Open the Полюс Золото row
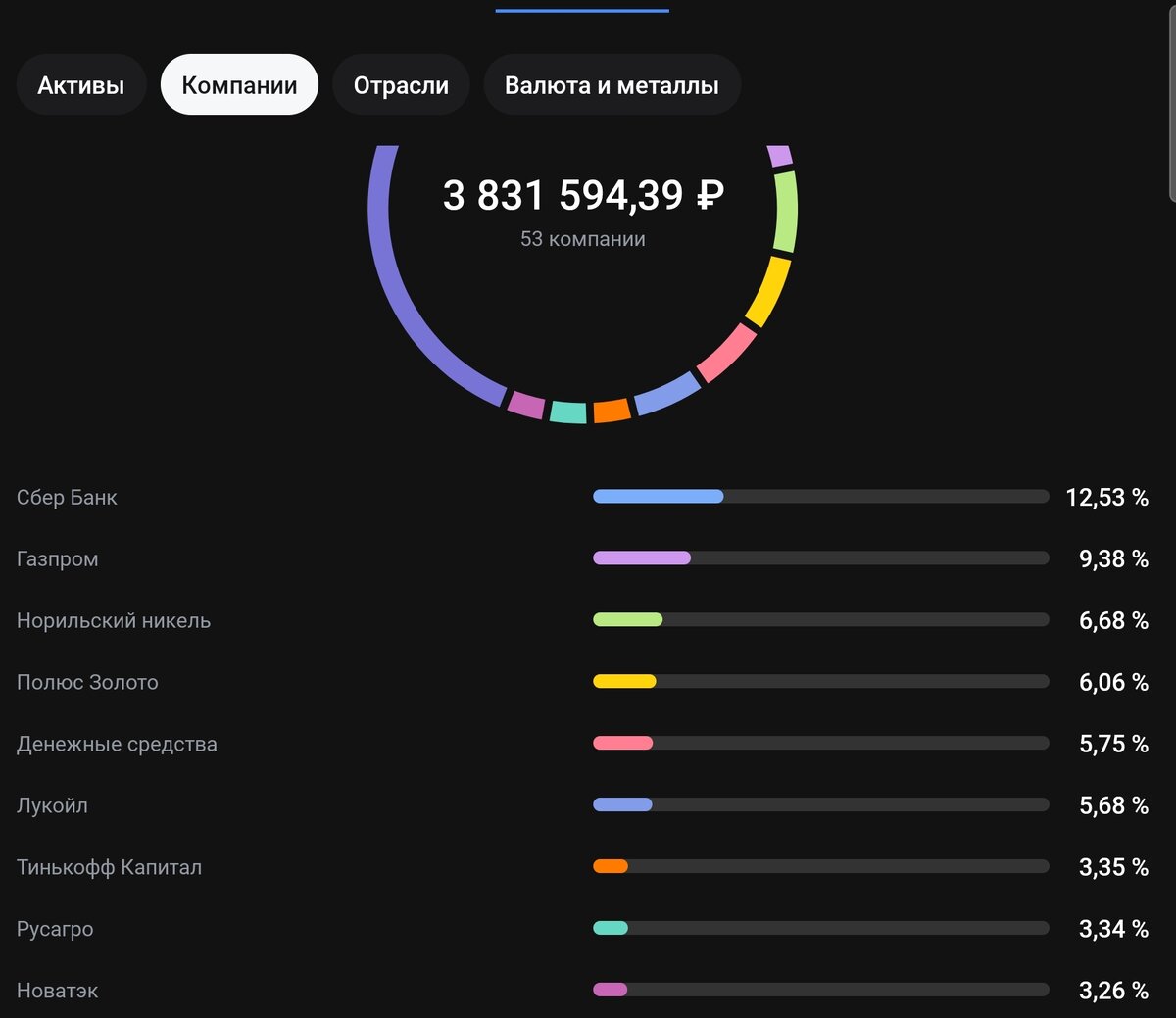Screen dimensions: 1176x1018 pyautogui.click(x=583, y=682)
